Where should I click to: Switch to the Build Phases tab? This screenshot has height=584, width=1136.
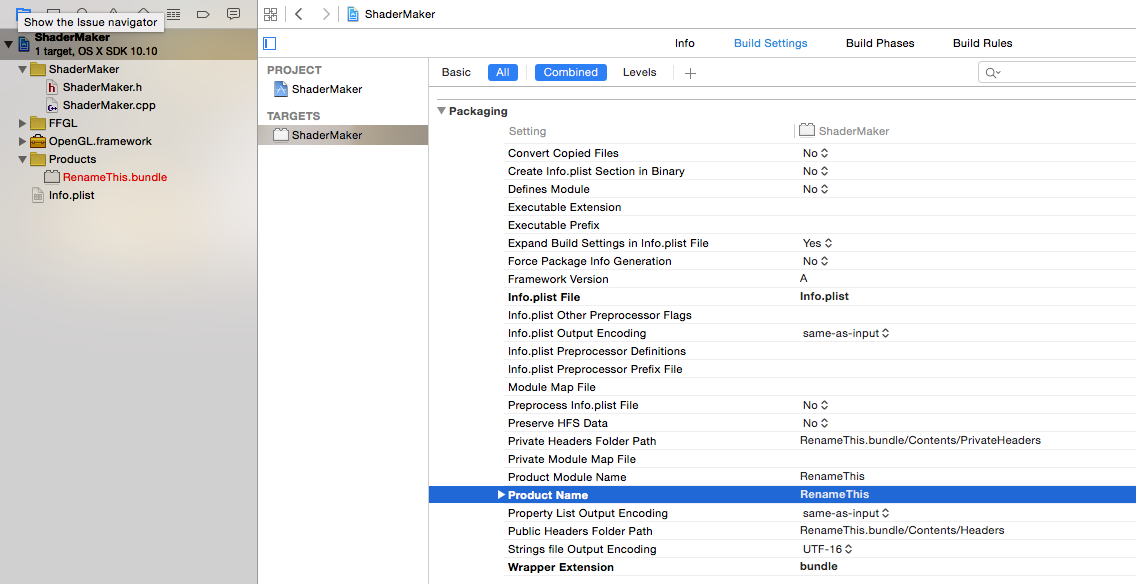point(879,43)
